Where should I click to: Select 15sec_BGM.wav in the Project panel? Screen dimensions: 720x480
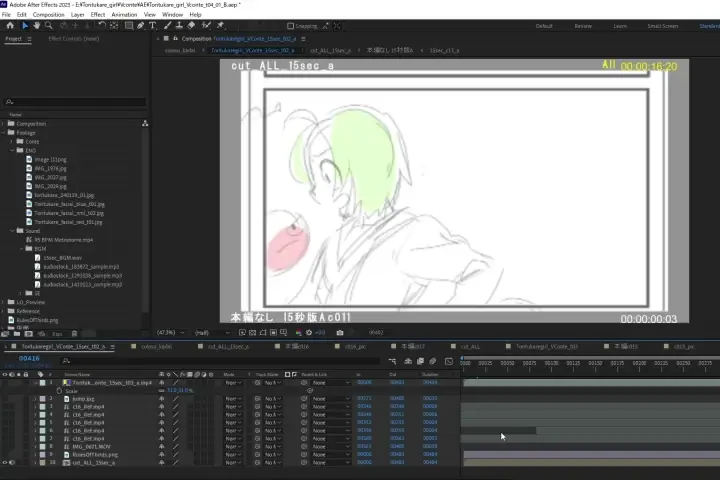click(62, 258)
